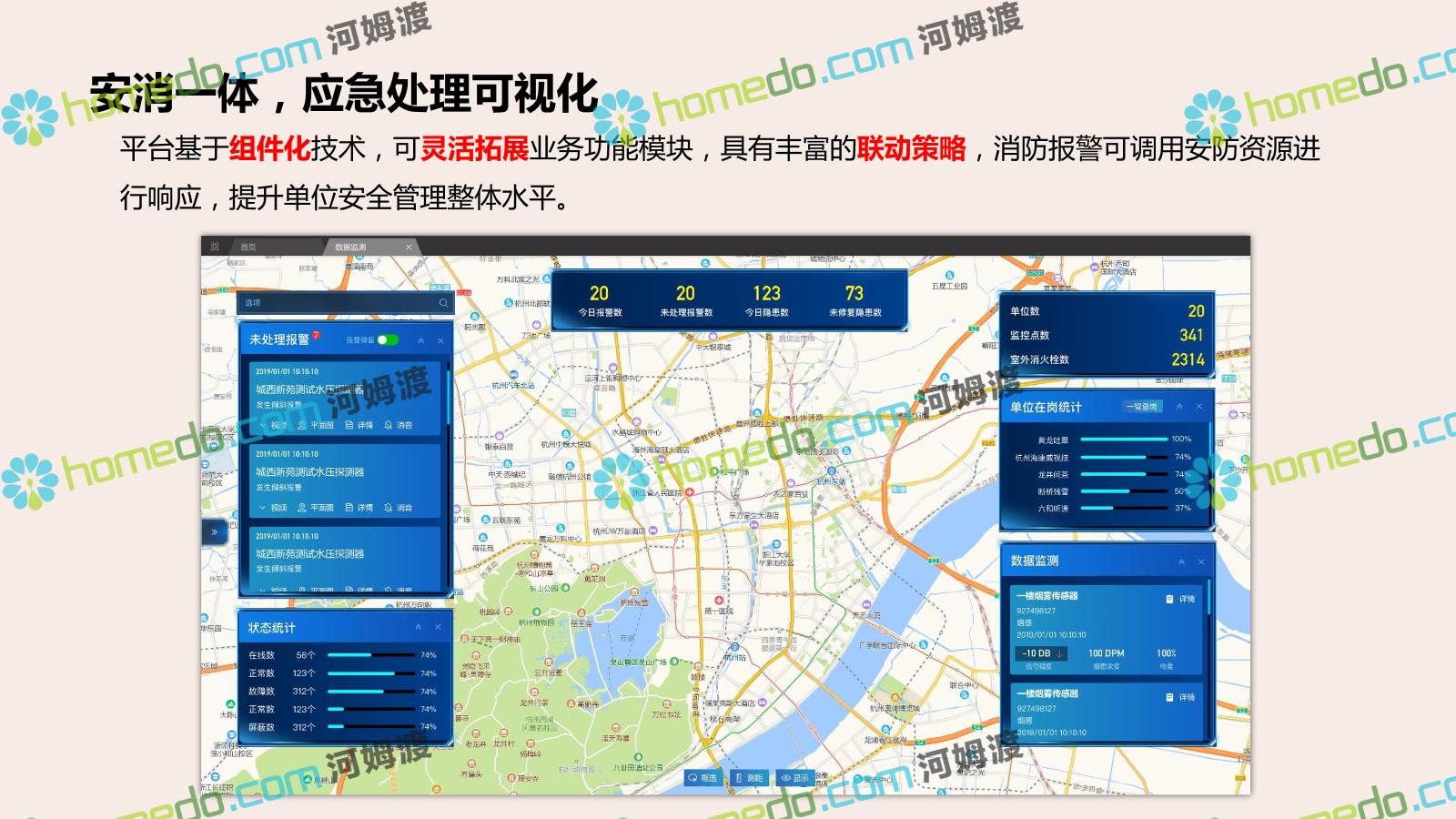Open the app grid menu icon

215,247
